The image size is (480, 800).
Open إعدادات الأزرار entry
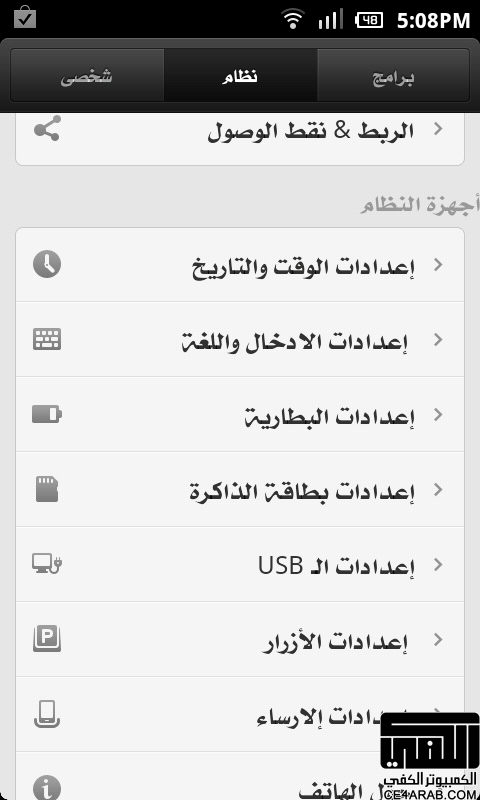240,639
